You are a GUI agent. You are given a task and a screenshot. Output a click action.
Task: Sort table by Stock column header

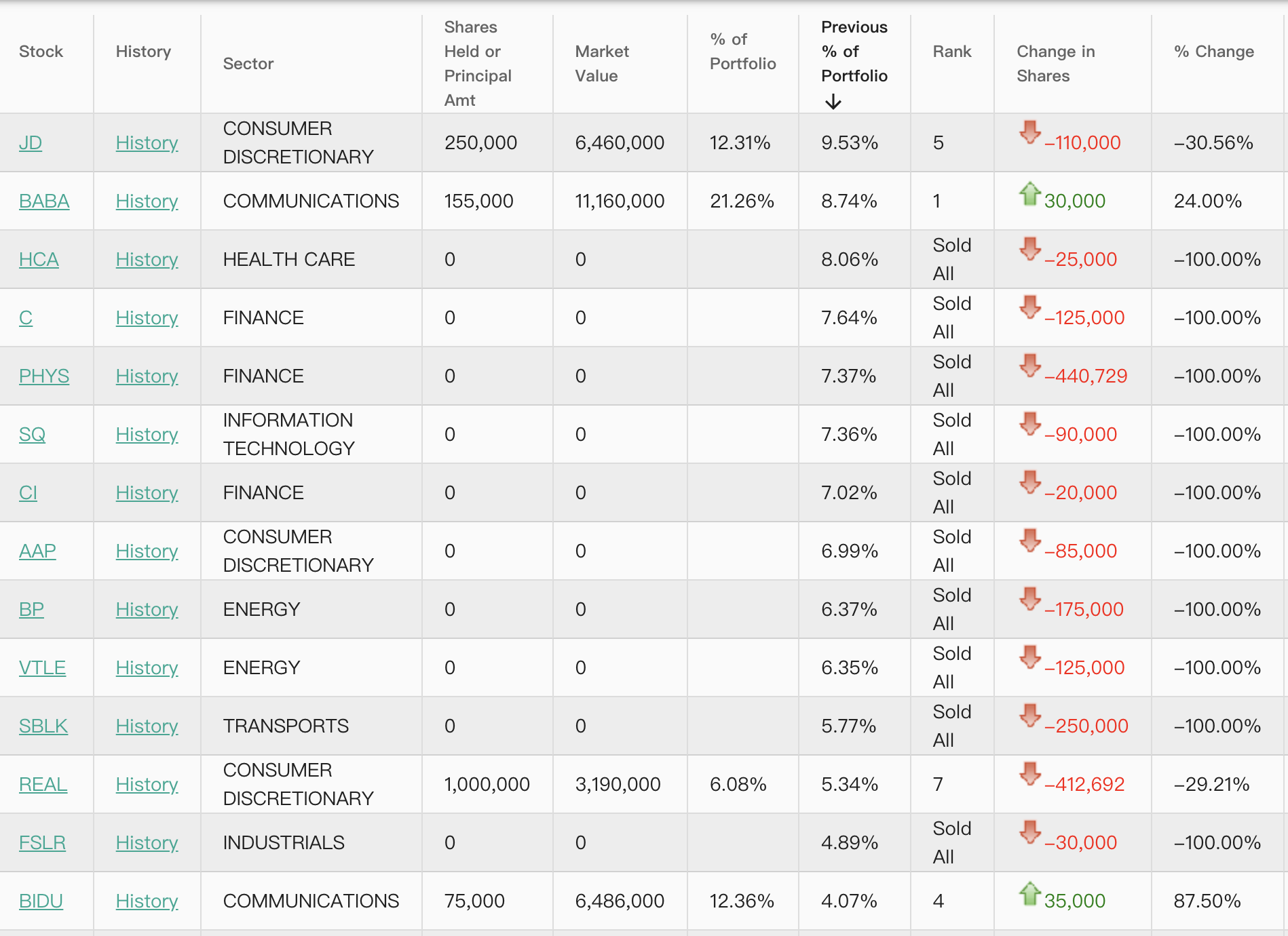pyautogui.click(x=41, y=52)
